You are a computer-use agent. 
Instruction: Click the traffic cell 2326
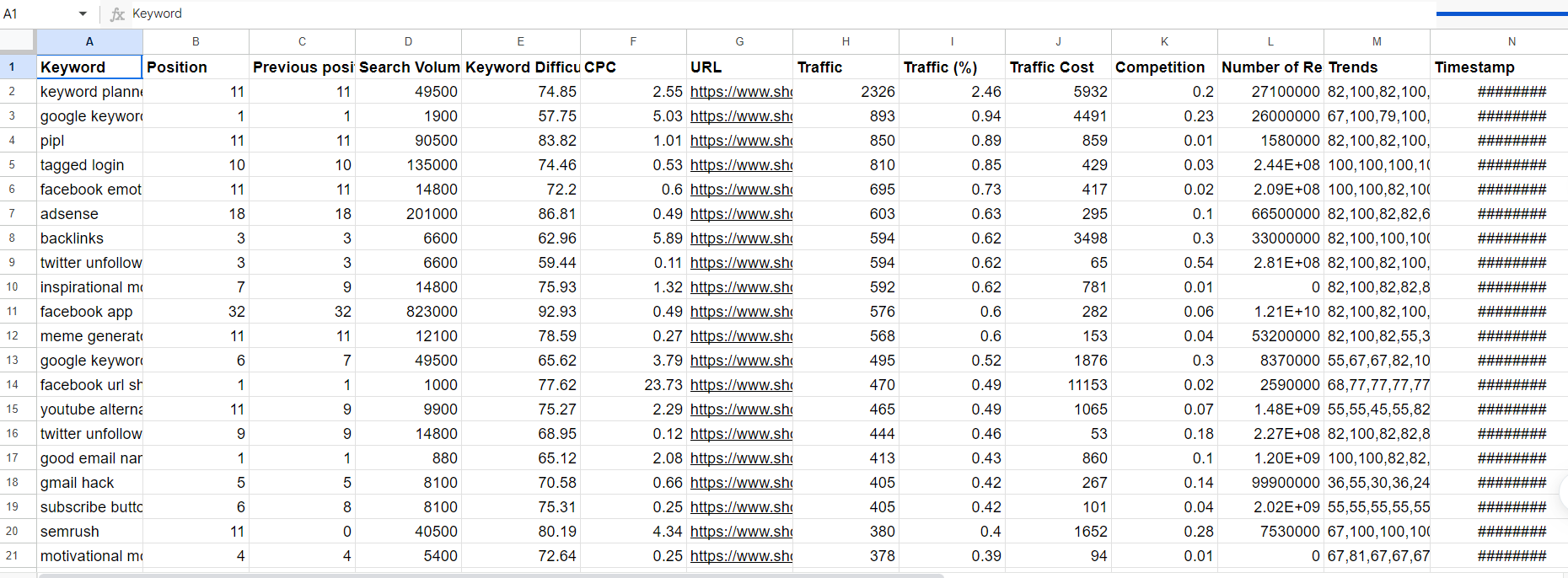[x=846, y=91]
